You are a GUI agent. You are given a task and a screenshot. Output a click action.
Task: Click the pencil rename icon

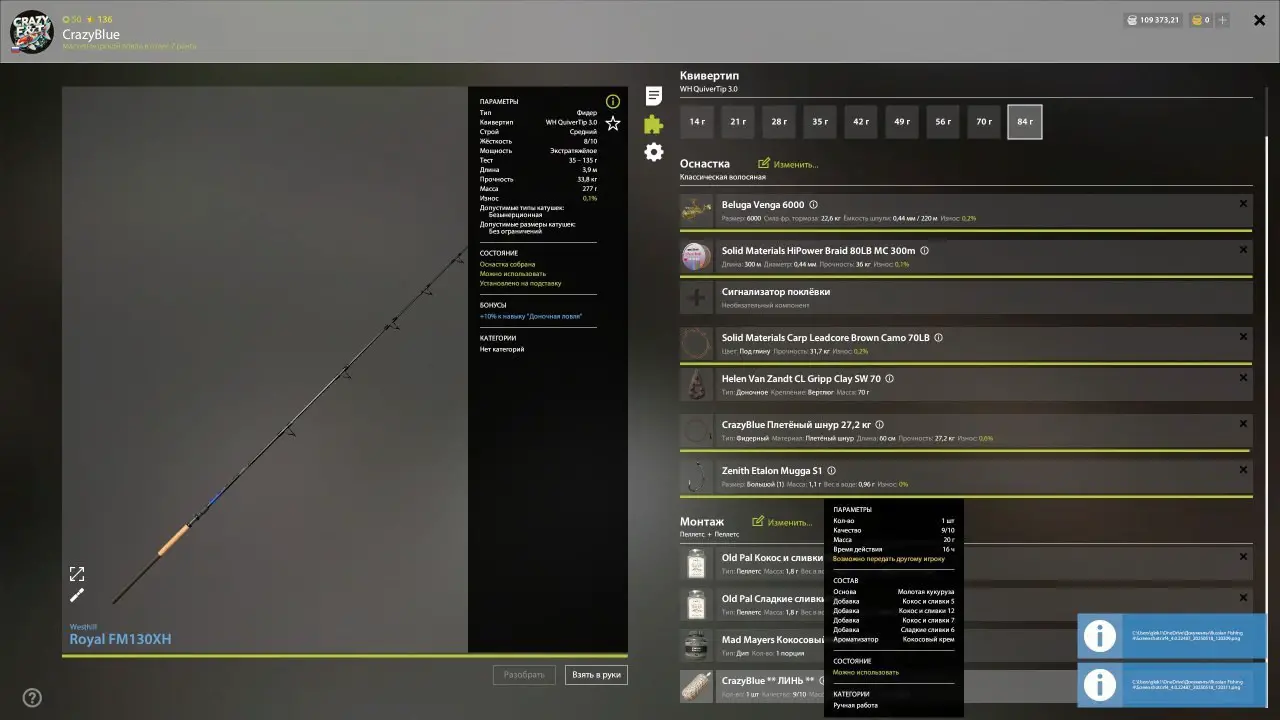click(77, 595)
